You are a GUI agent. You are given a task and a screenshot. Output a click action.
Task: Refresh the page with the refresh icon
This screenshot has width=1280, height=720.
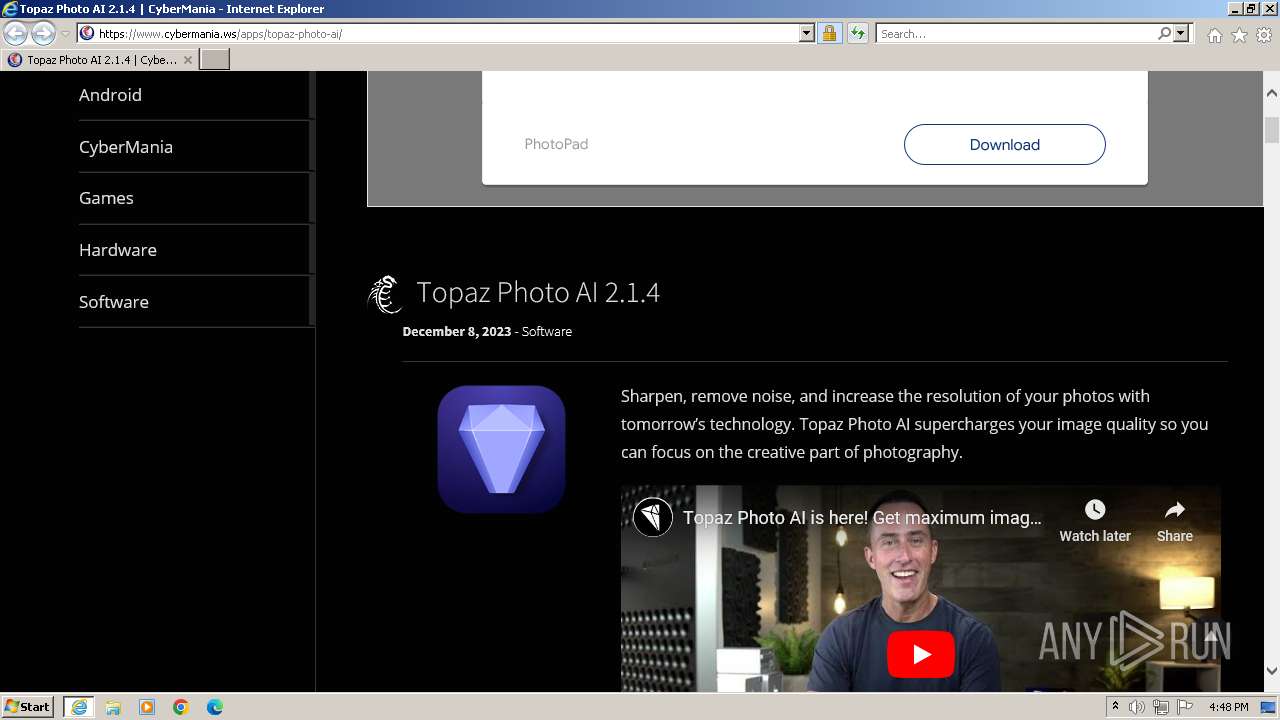click(x=857, y=34)
